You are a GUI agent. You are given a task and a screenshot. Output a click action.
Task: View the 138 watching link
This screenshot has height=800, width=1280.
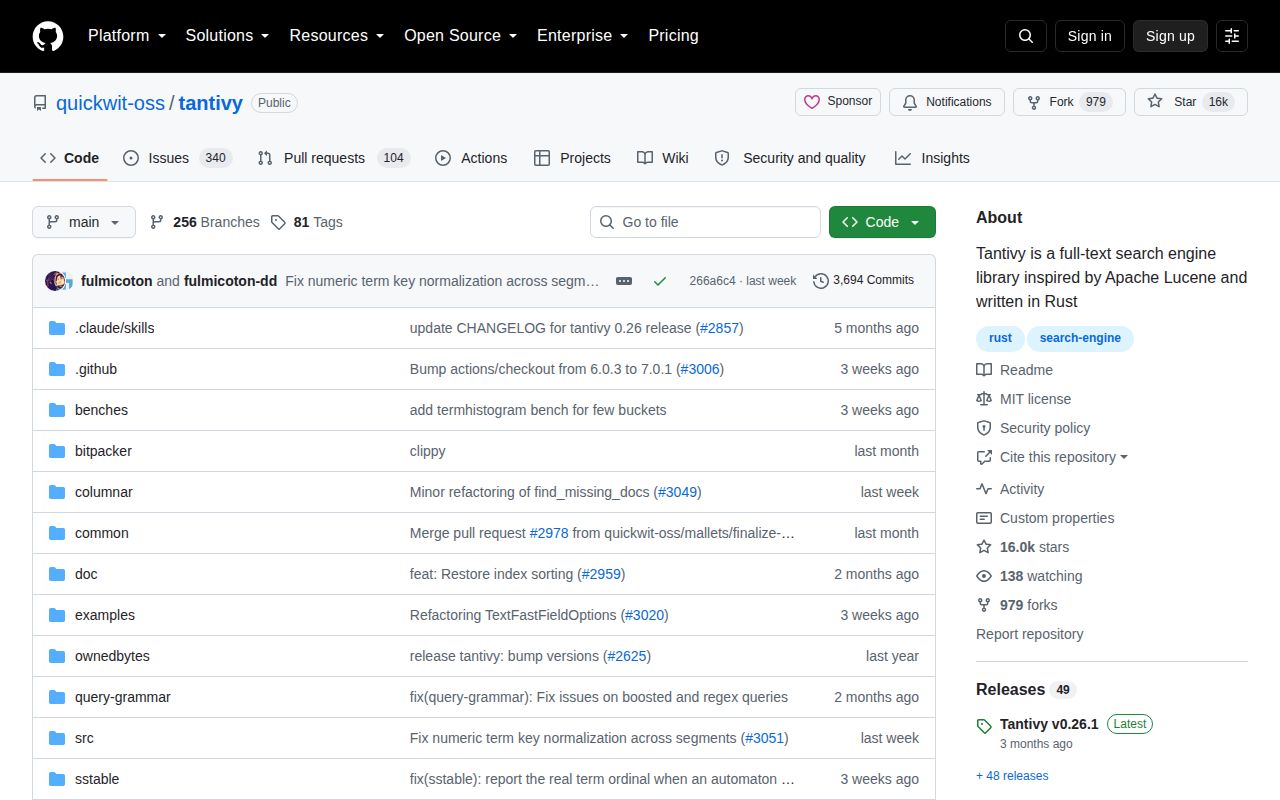tap(1029, 576)
